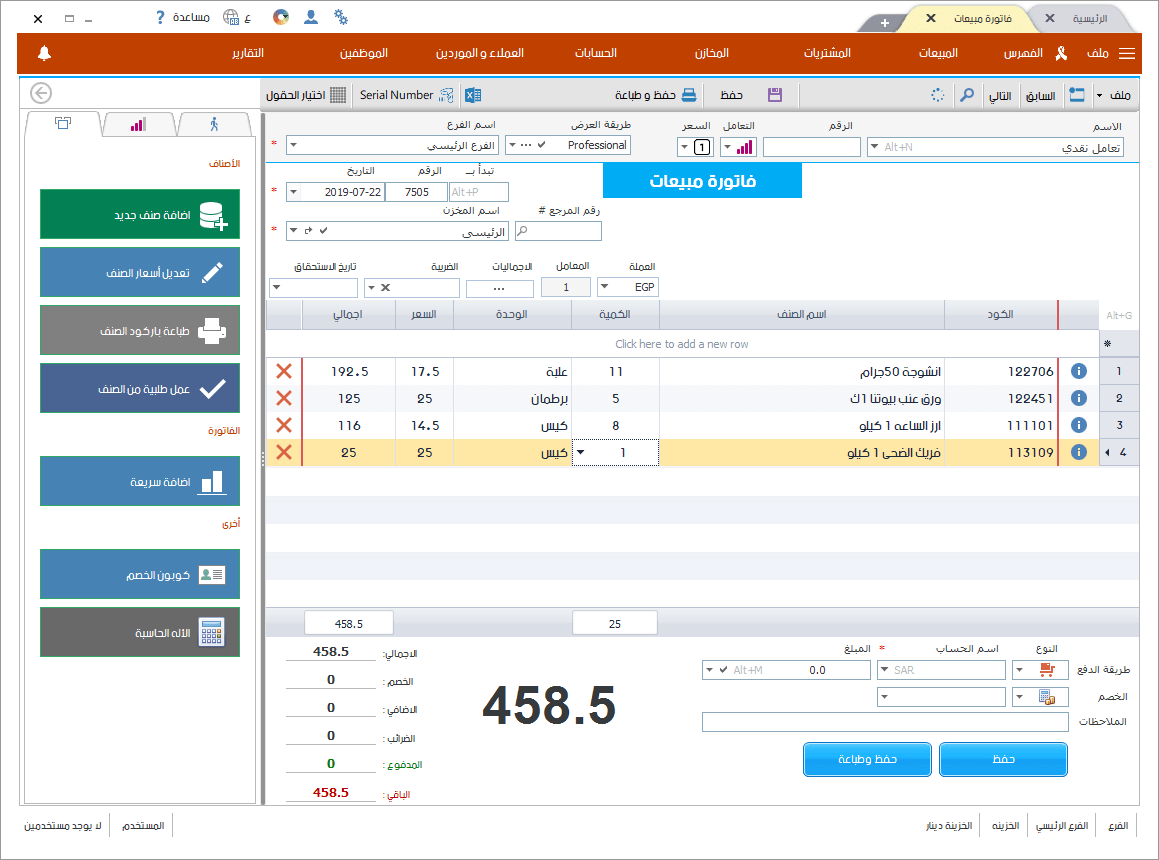The image size is (1159, 860).
Task: Open the التاريخ date dropdown arrow
Action: (x=293, y=192)
